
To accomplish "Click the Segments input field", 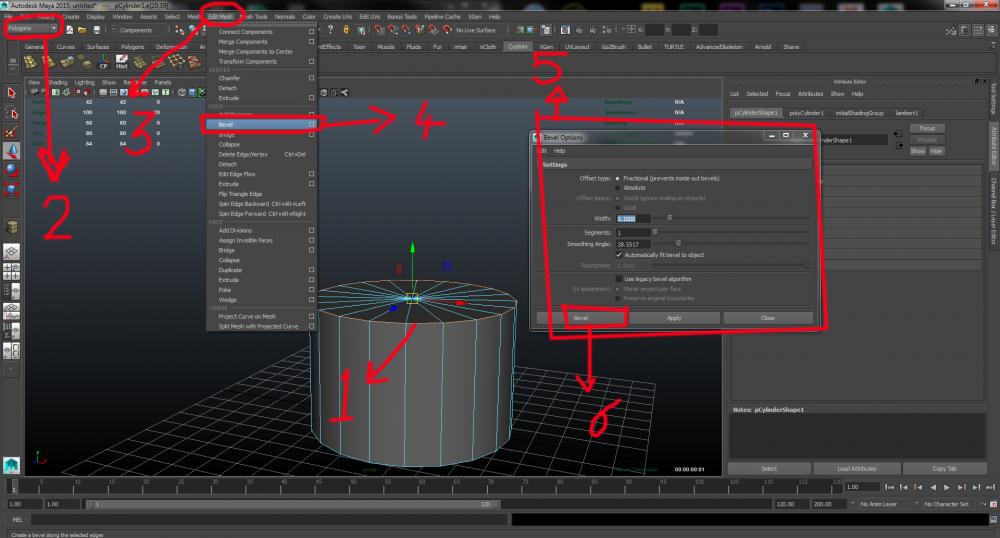I will click(633, 232).
